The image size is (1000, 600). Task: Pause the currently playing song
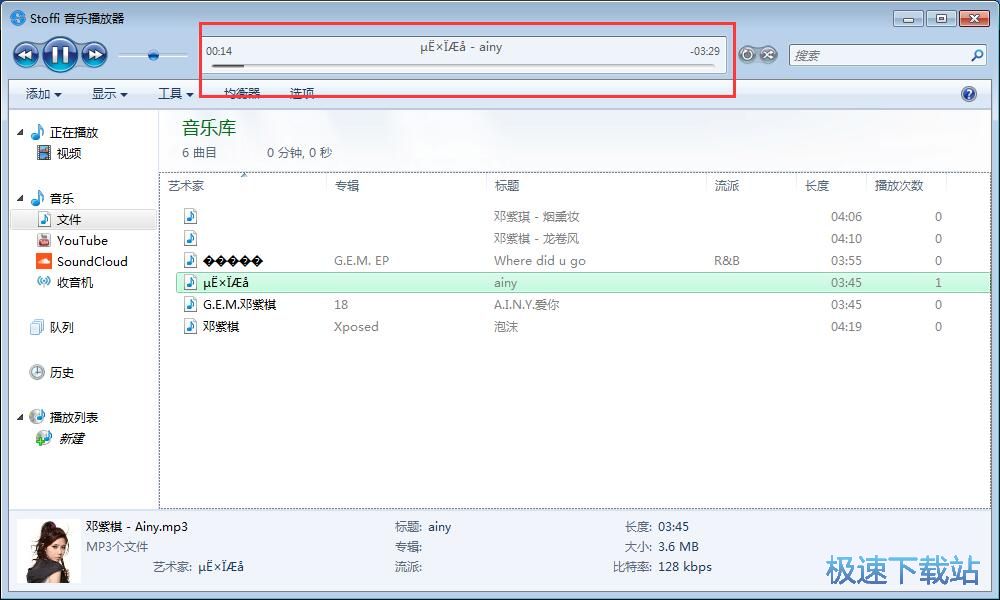tap(60, 54)
